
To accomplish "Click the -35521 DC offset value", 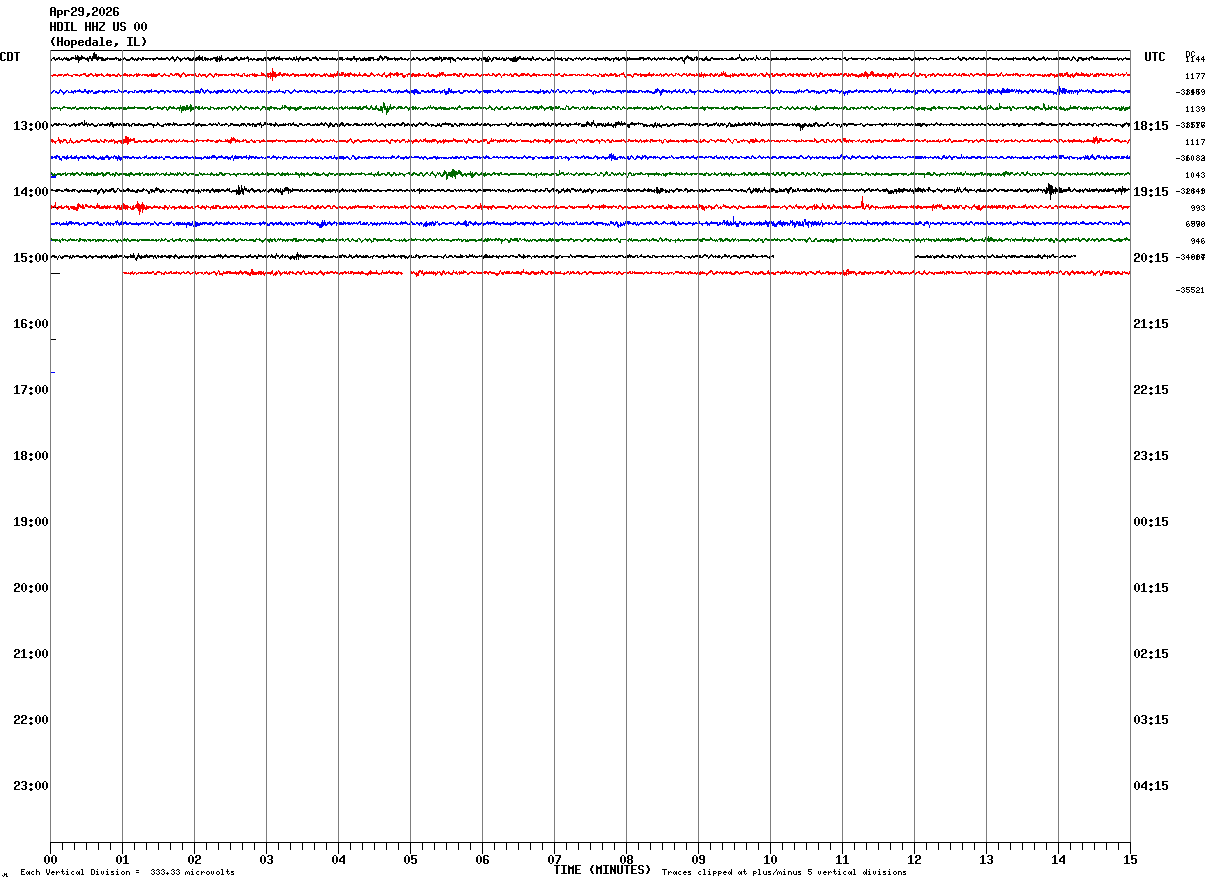I will pos(1190,290).
